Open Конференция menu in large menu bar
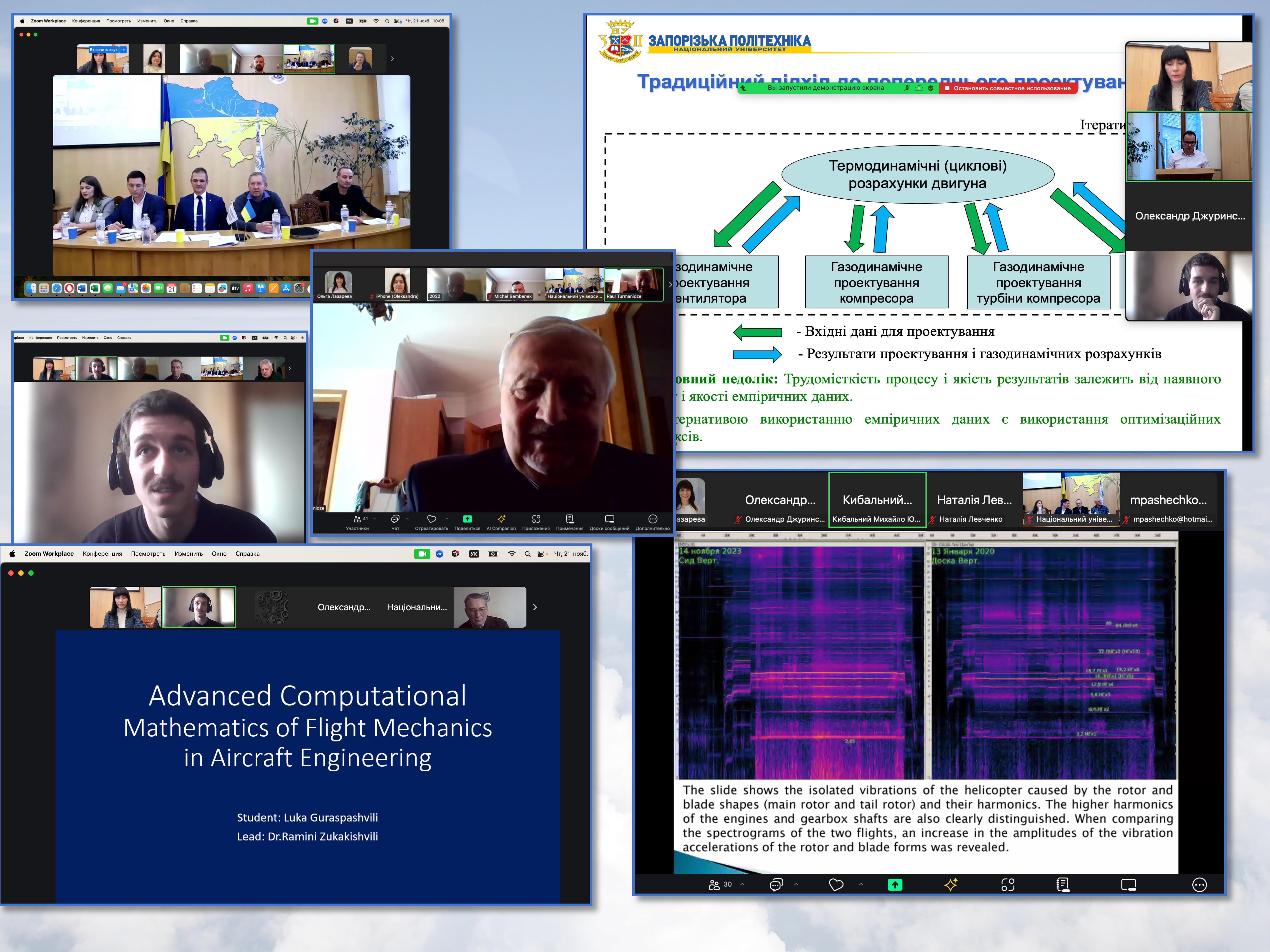Viewport: 1270px width, 952px height. [x=102, y=554]
